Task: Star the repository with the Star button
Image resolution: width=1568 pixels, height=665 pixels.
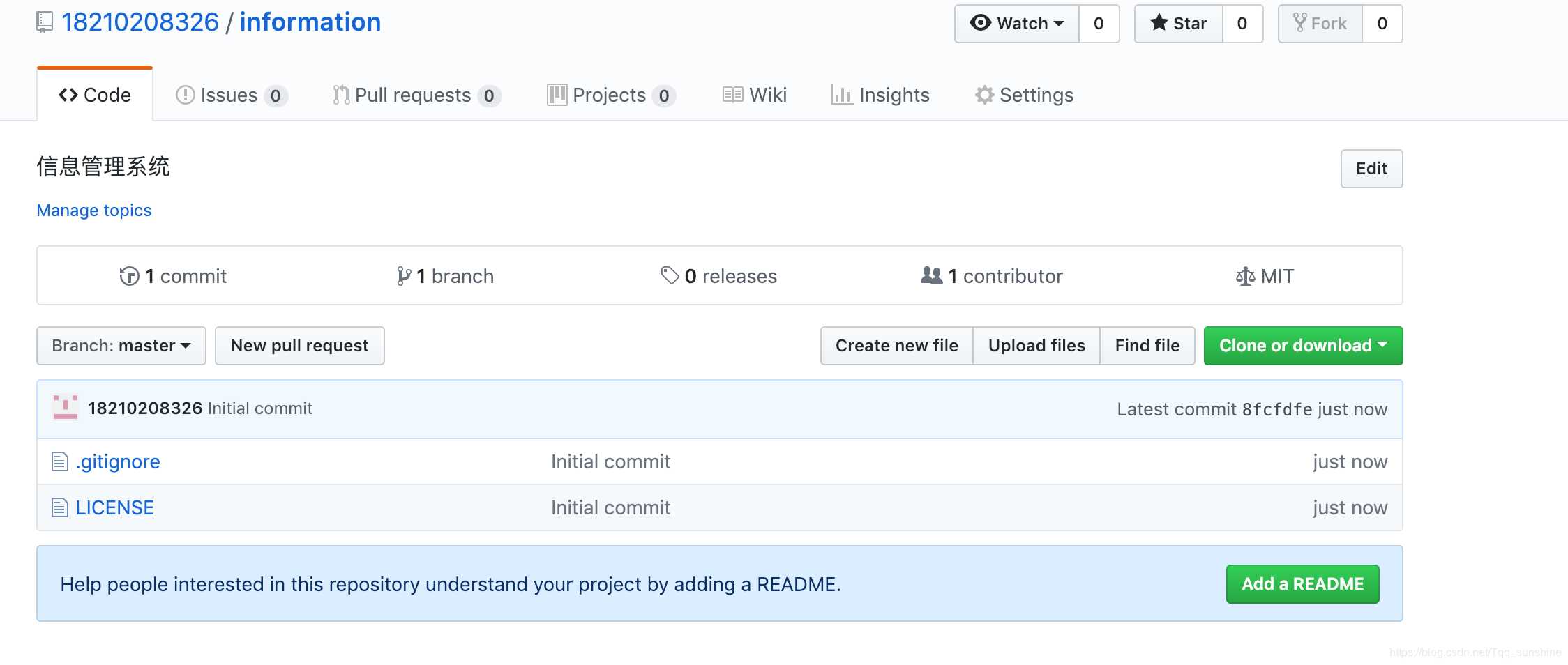Action: pyautogui.click(x=1179, y=24)
